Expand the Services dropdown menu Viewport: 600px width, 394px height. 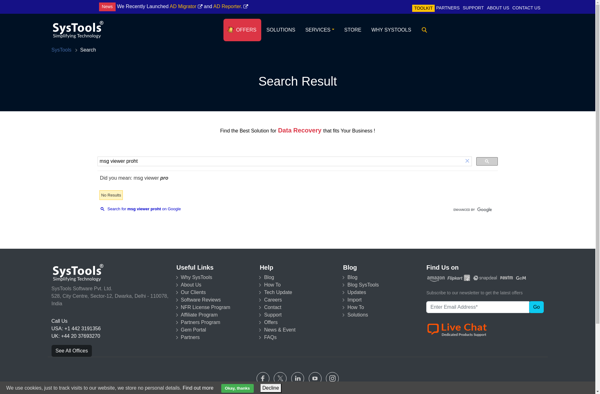tap(320, 30)
